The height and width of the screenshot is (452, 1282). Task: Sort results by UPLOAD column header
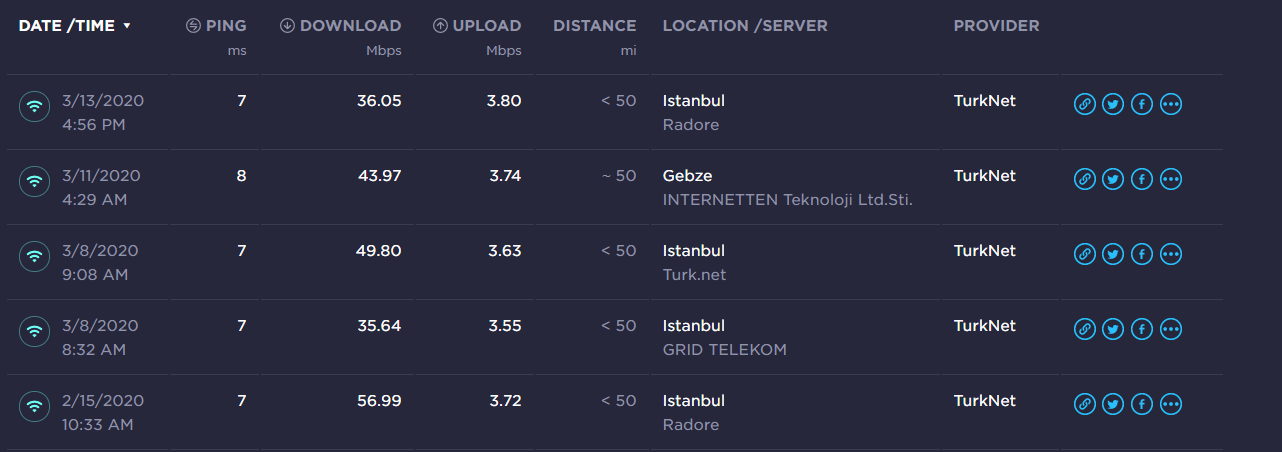(477, 26)
